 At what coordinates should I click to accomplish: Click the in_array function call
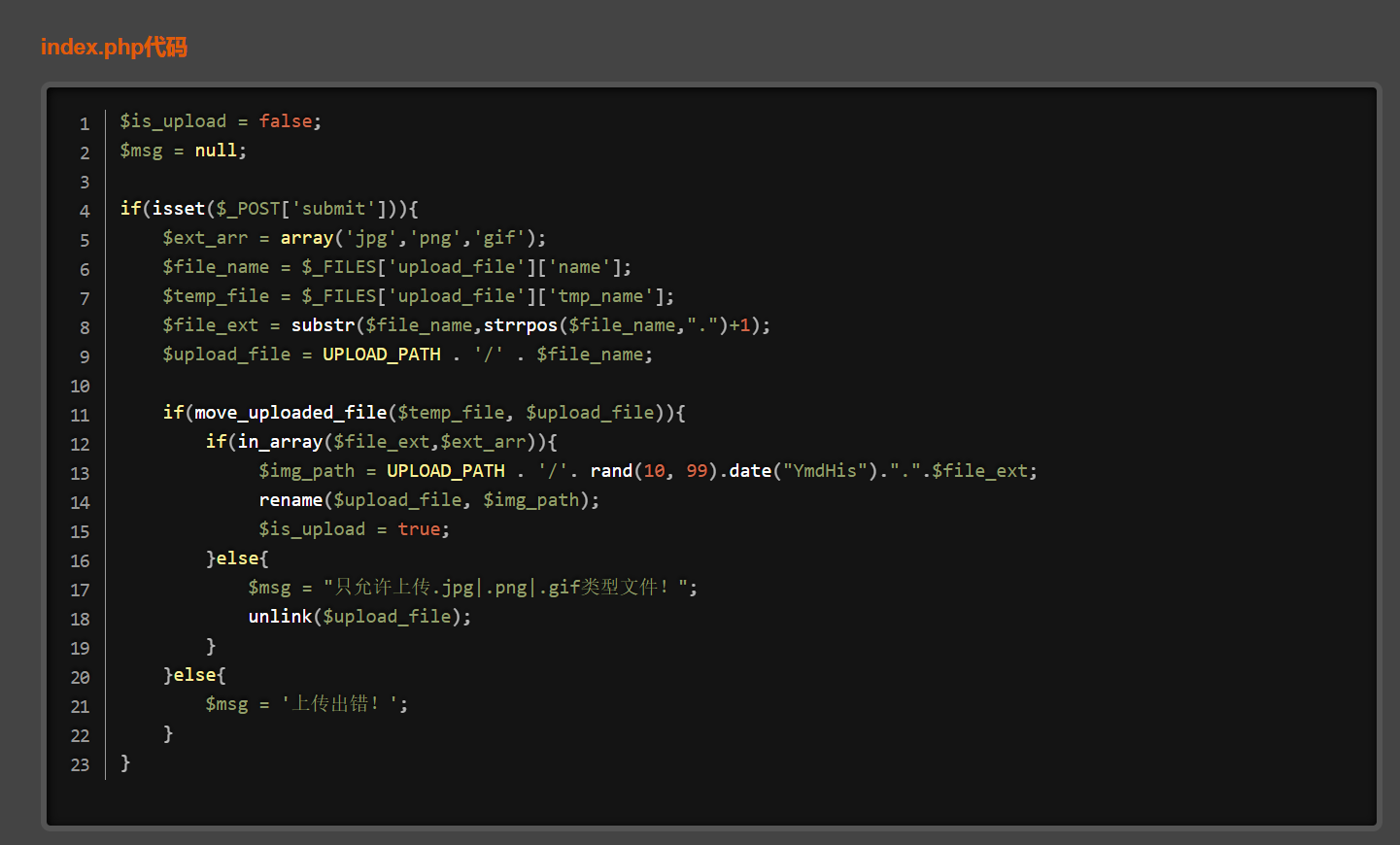pyautogui.click(x=280, y=442)
